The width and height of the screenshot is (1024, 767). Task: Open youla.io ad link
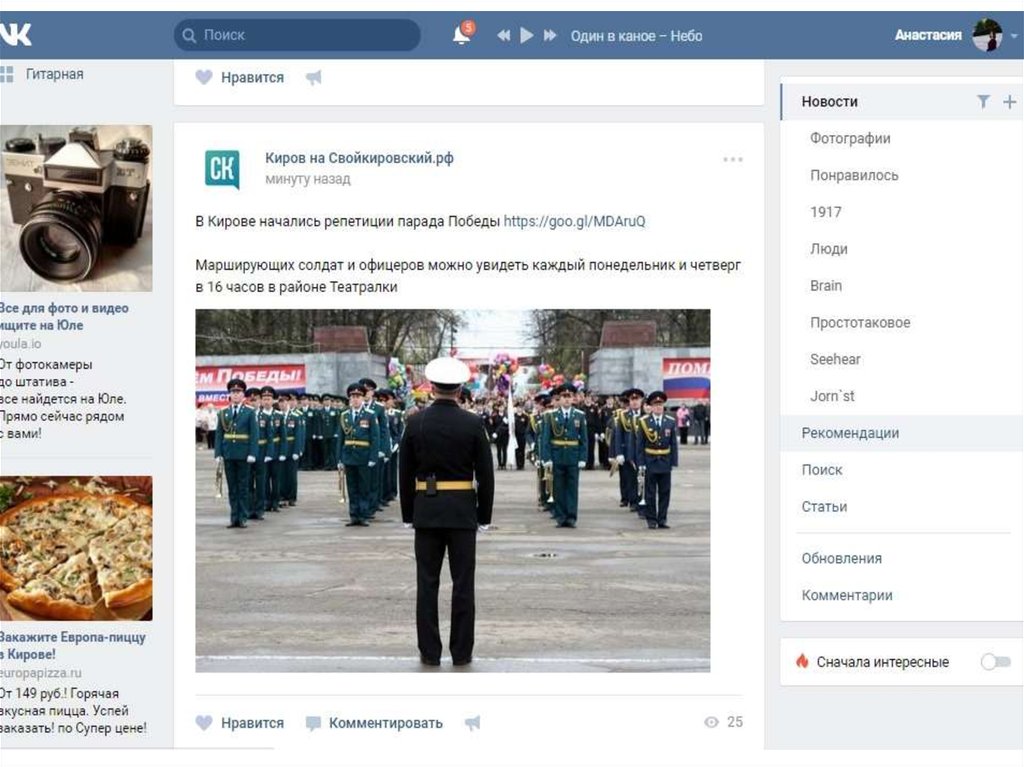[x=20, y=344]
